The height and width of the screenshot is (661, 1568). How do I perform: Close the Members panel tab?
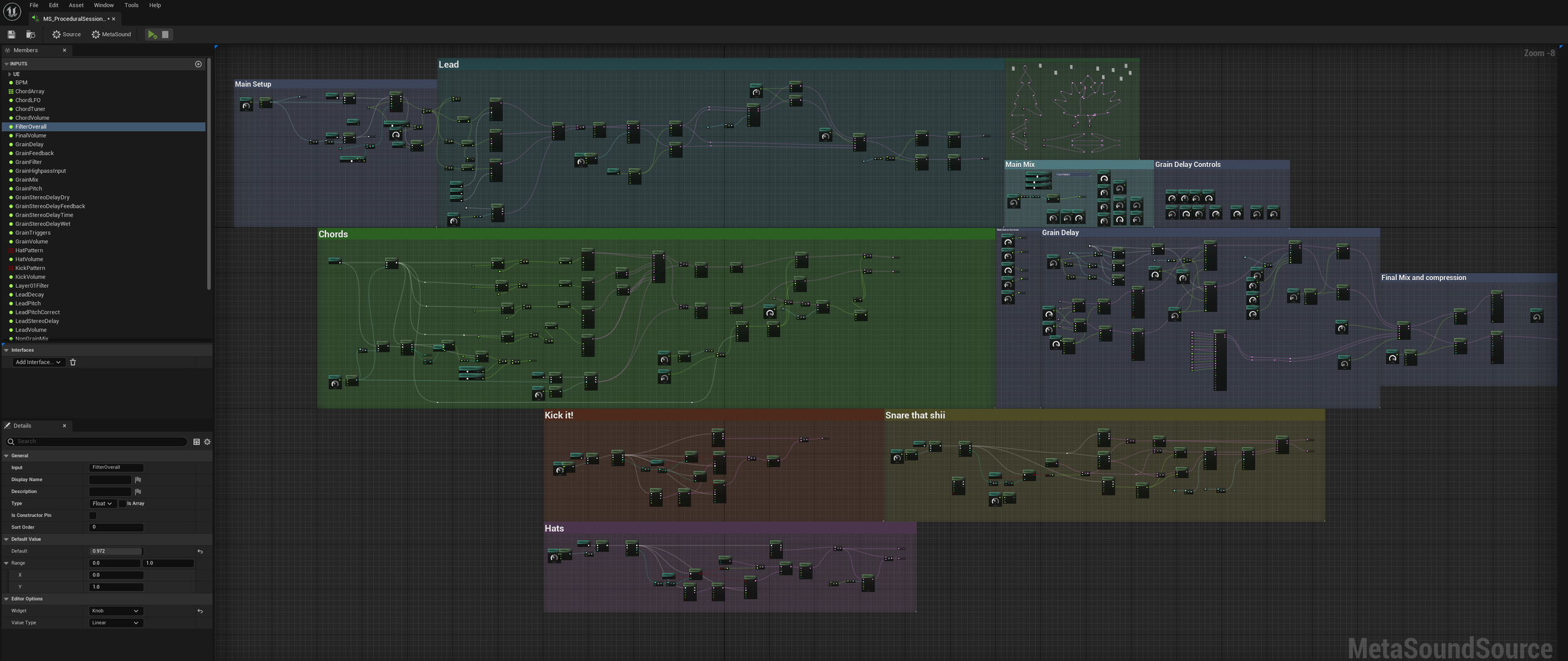coord(64,50)
